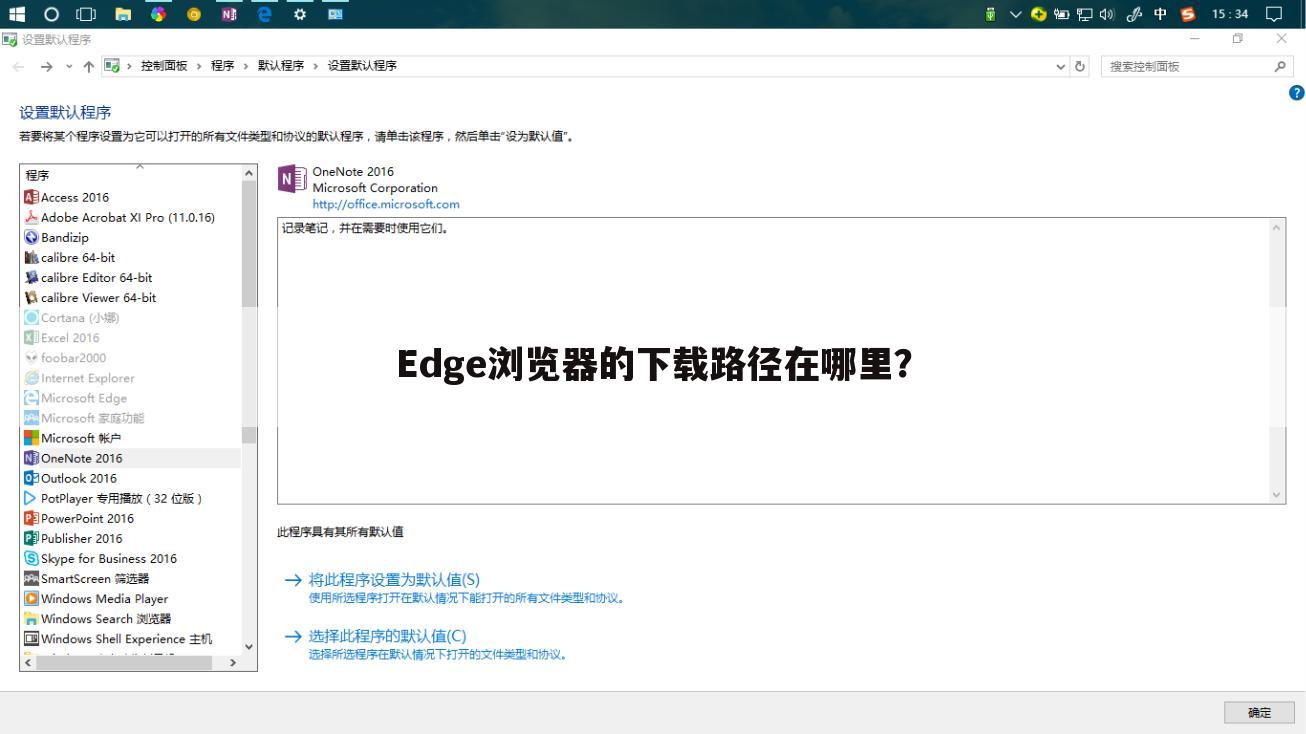Screen dimensions: 1306x734
Task: Open OneNote from the taskbar
Action: click(x=229, y=14)
